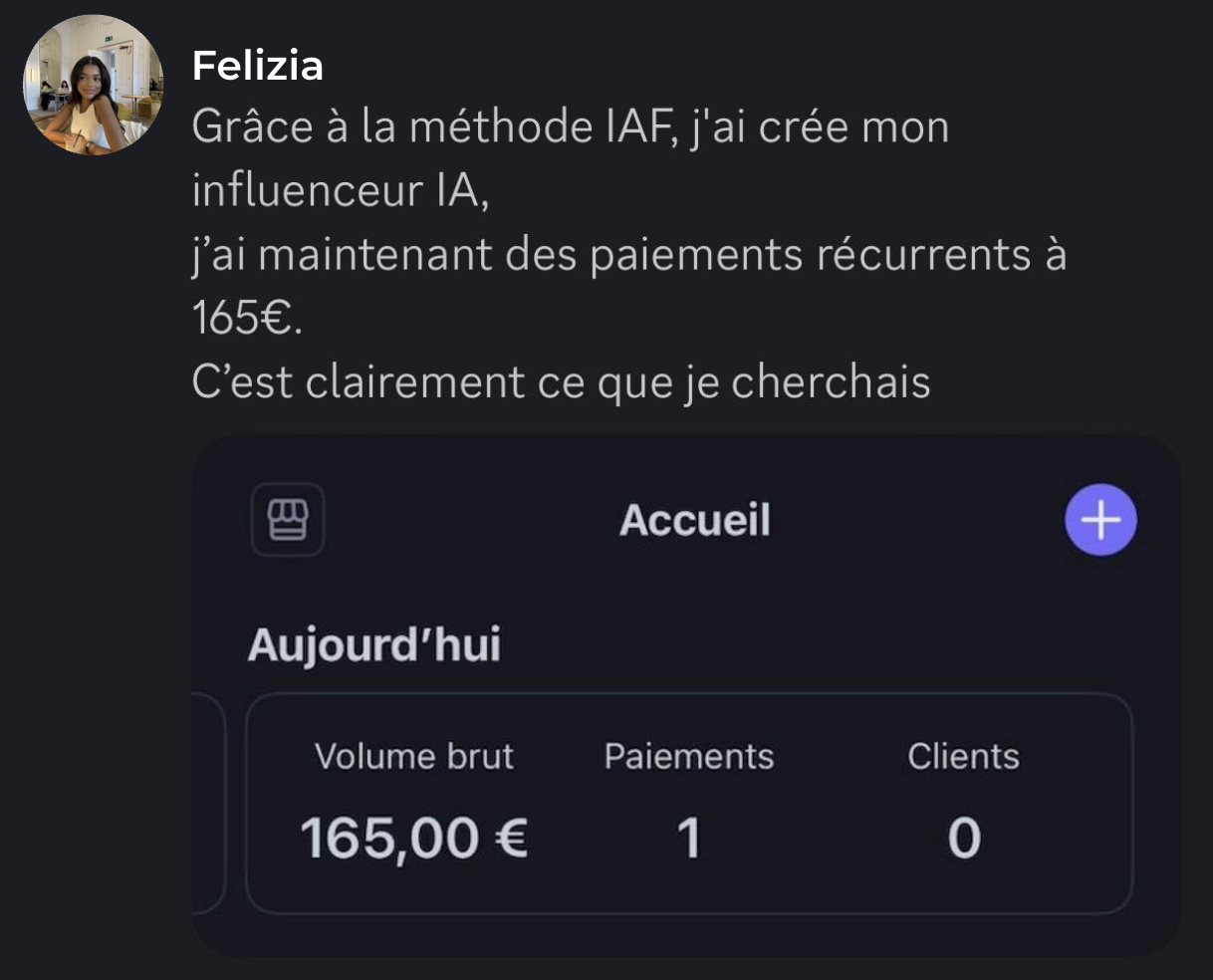The image size is (1213, 980).
Task: Click the euro symbol in the volume amount
Action: pyautogui.click(x=511, y=838)
